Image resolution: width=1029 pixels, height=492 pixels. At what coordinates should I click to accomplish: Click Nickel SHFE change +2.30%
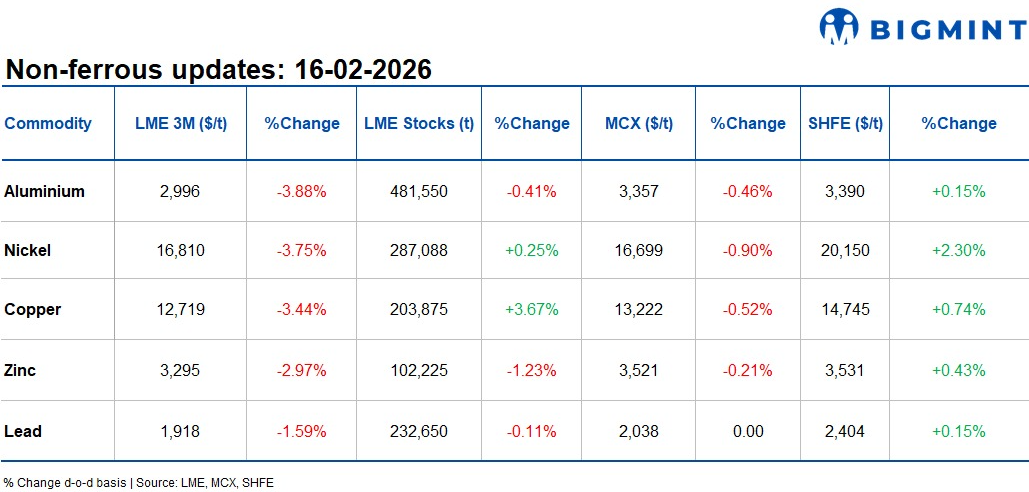(958, 250)
